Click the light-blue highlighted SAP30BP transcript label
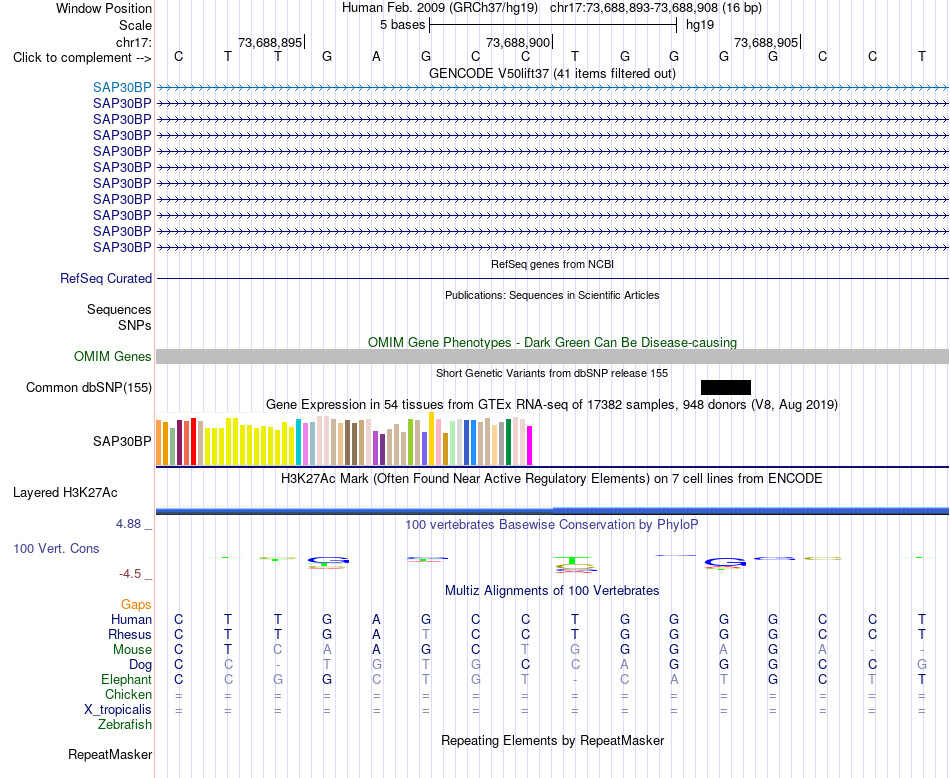The height and width of the screenshot is (778, 950). tap(122, 87)
